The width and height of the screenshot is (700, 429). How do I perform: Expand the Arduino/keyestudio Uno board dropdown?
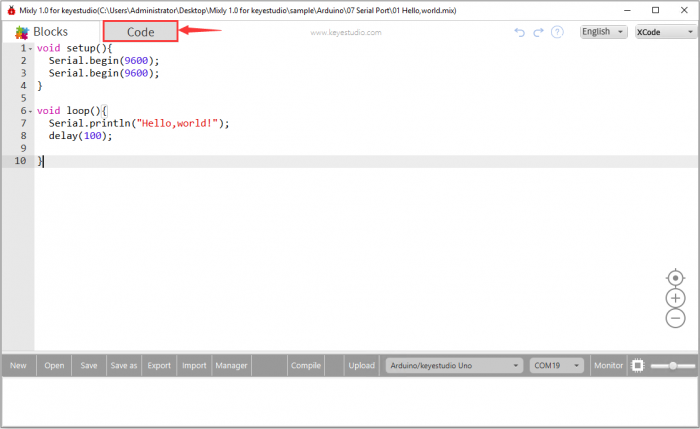[454, 366]
